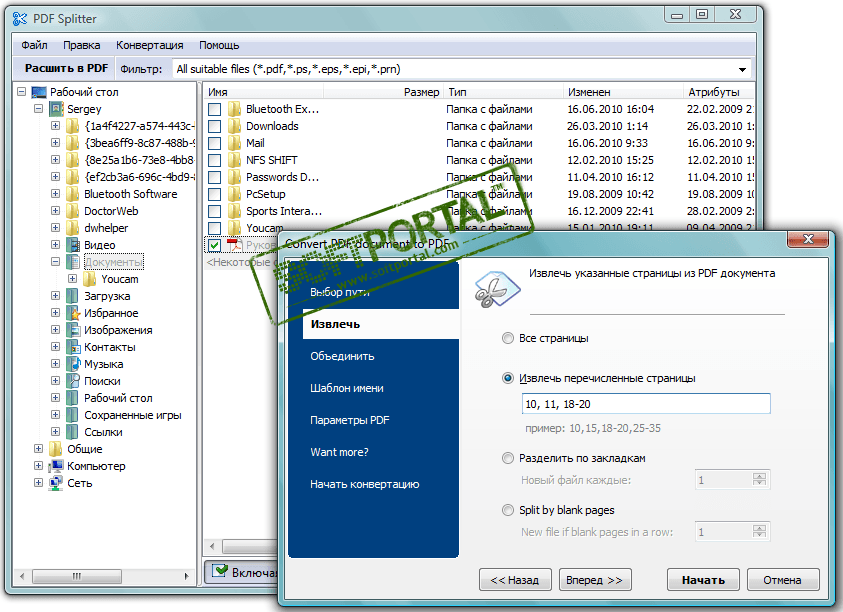Open the Правка menu
The width and height of the screenshot is (843, 612).
[82, 45]
